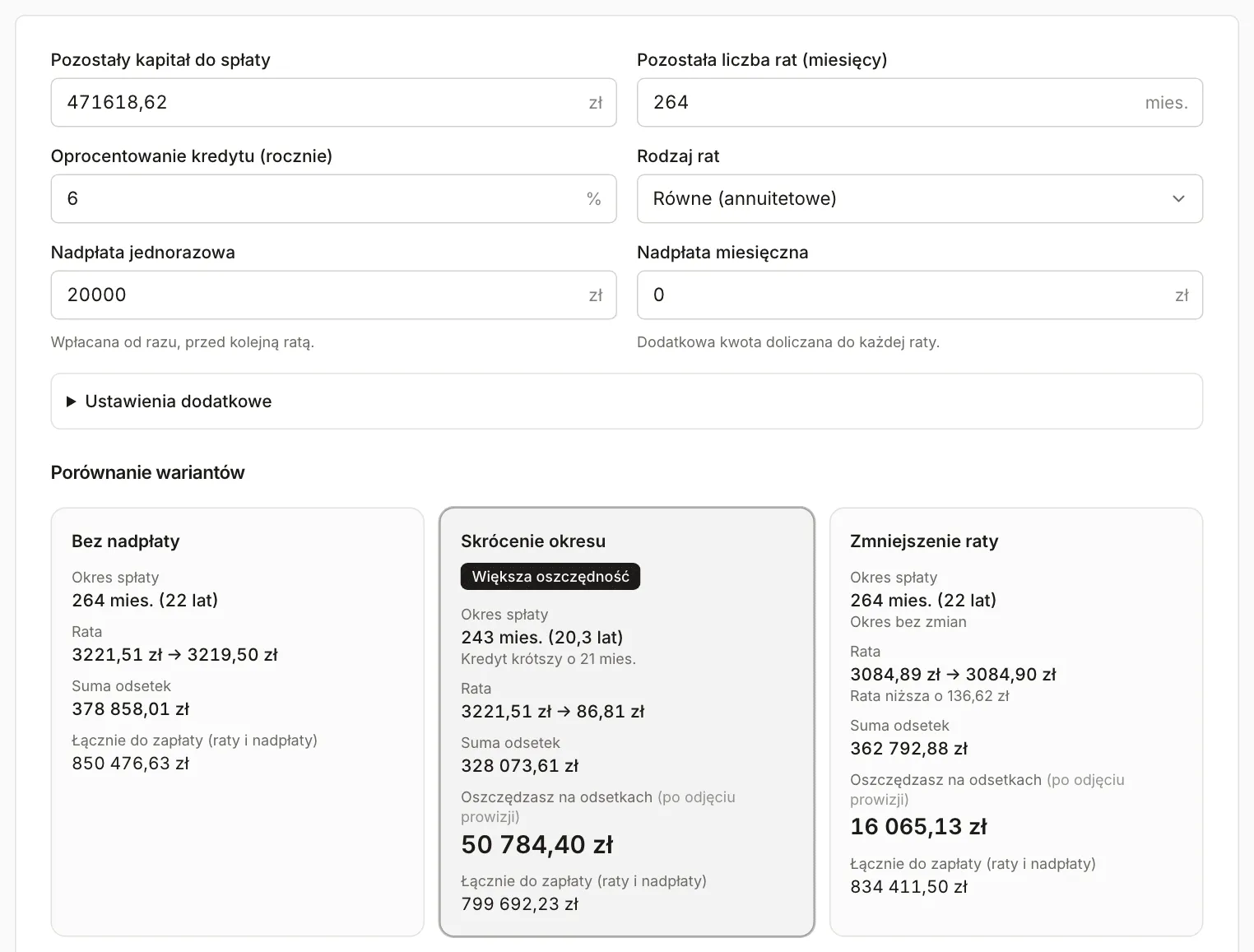Click the 16 065,13 zł savings amount
This screenshot has height=952, width=1254.
[918, 826]
